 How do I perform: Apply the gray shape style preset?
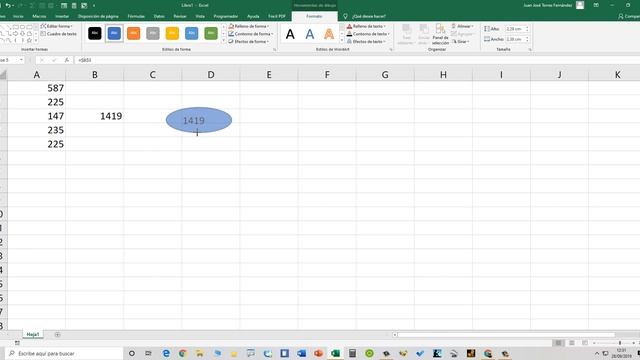pyautogui.click(x=153, y=33)
